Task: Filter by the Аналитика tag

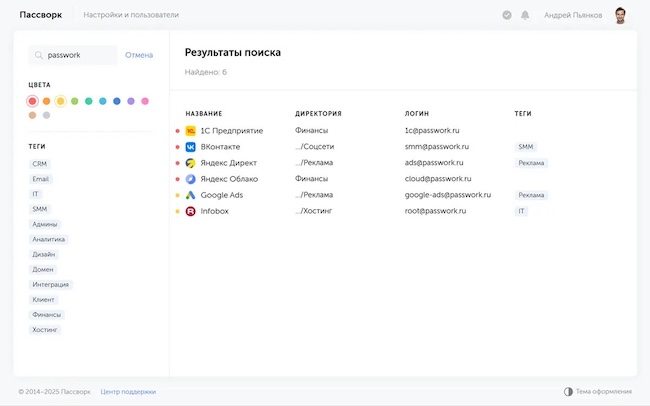Action: coord(49,239)
